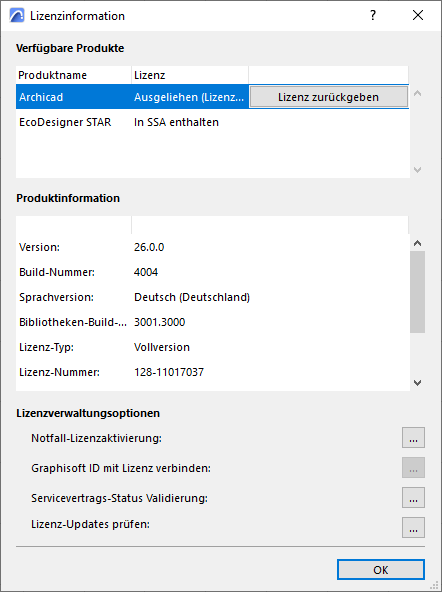Click products list scroll down arrow
Image resolution: width=442 pixels, height=592 pixels.
[x=417, y=170]
